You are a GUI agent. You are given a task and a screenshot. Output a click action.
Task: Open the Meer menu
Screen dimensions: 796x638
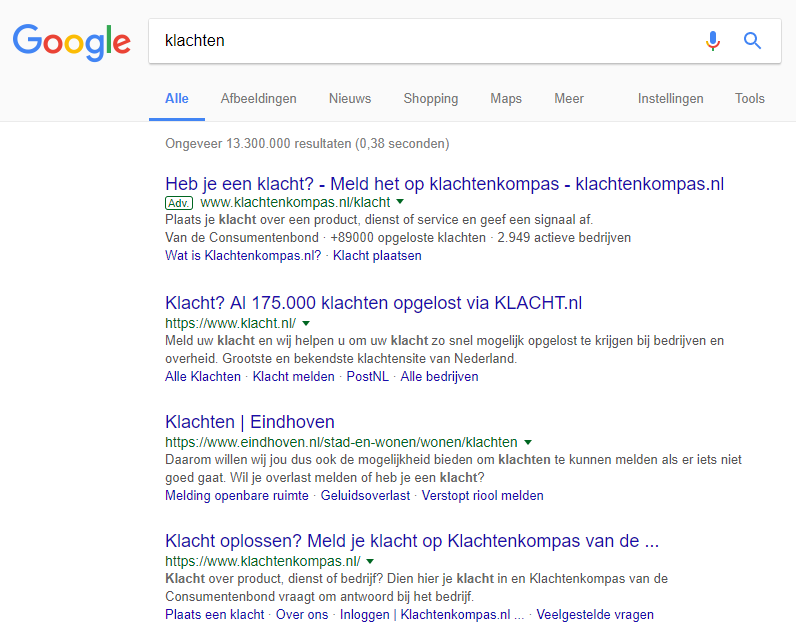click(x=569, y=99)
